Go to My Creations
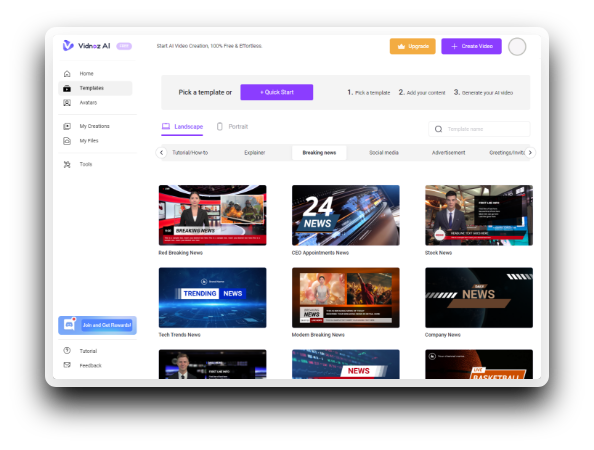 [x=95, y=126]
